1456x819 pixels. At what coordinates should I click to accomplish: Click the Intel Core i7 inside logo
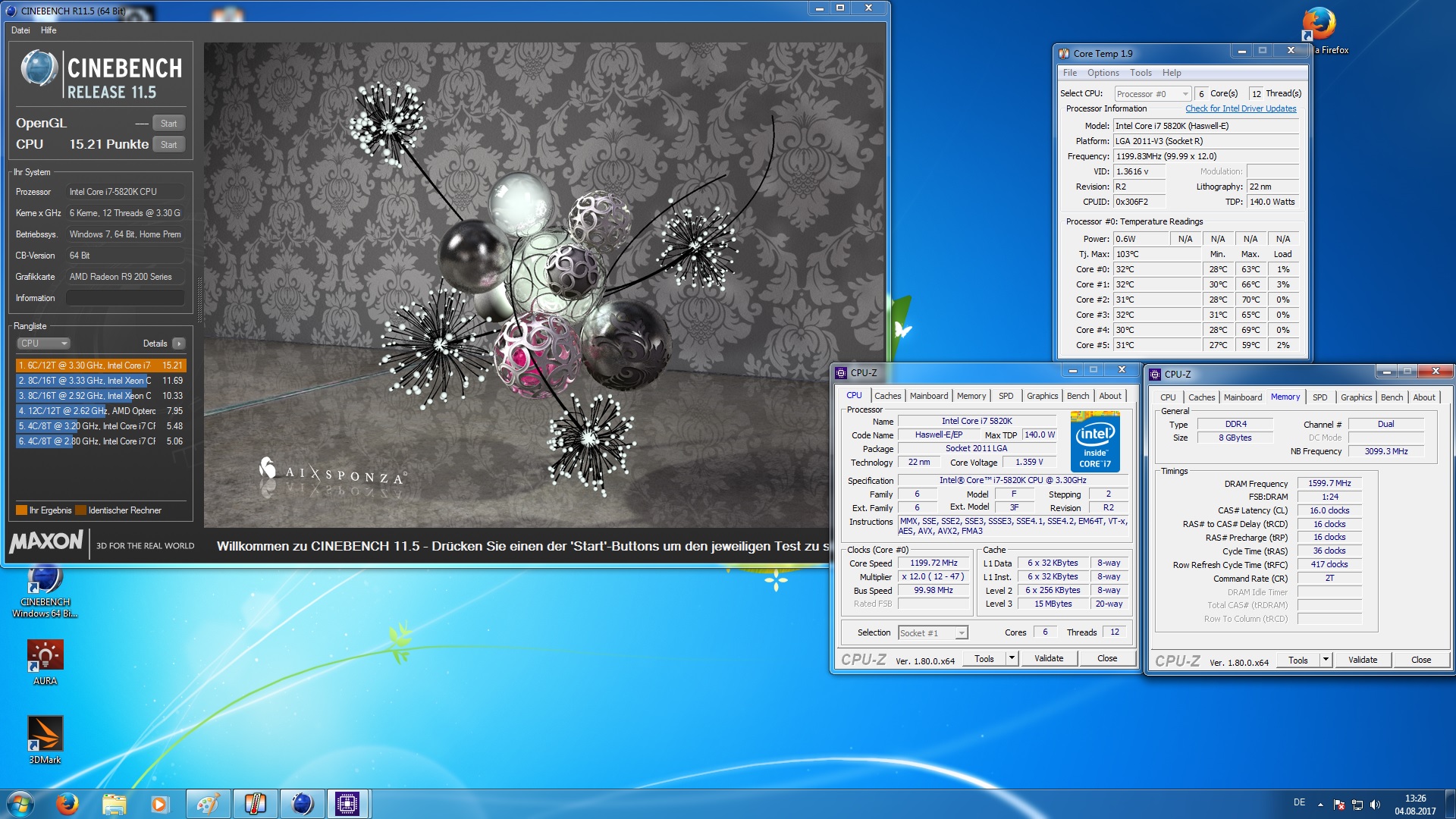1095,441
